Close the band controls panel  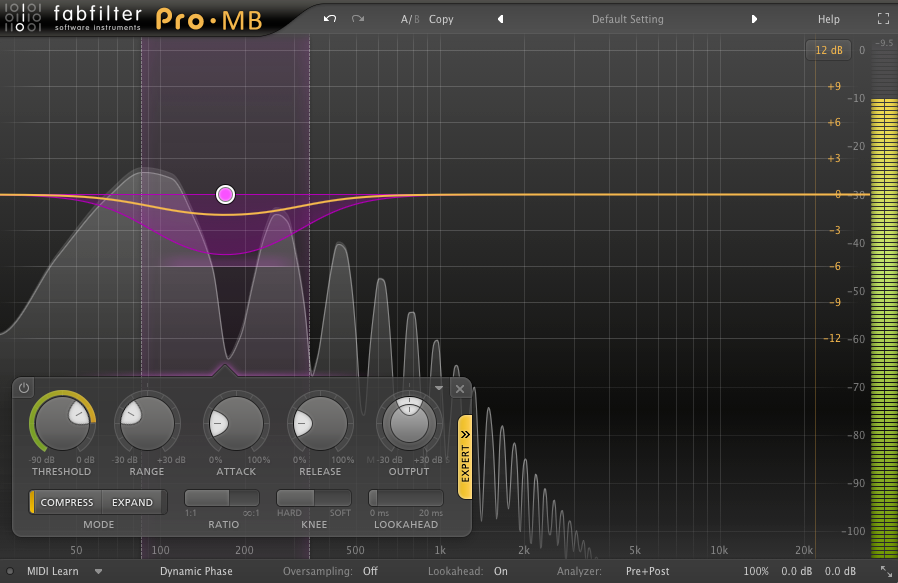tap(459, 389)
